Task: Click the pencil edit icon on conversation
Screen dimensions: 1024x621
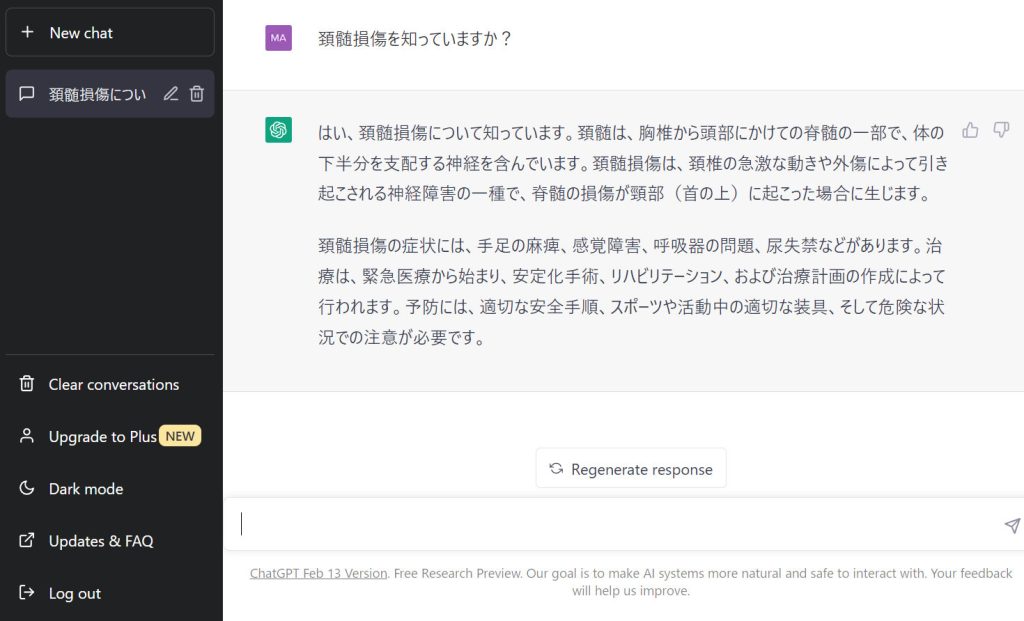Action: click(x=170, y=94)
